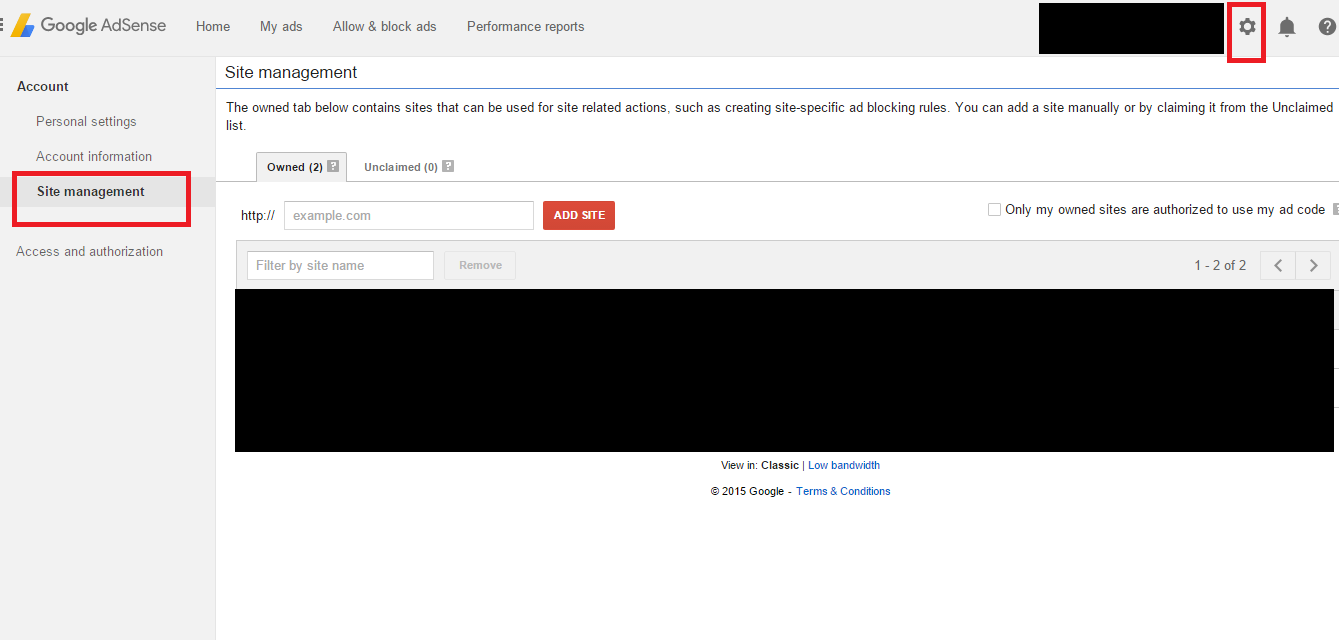Enable only owned sites authorized checkbox

[994, 209]
